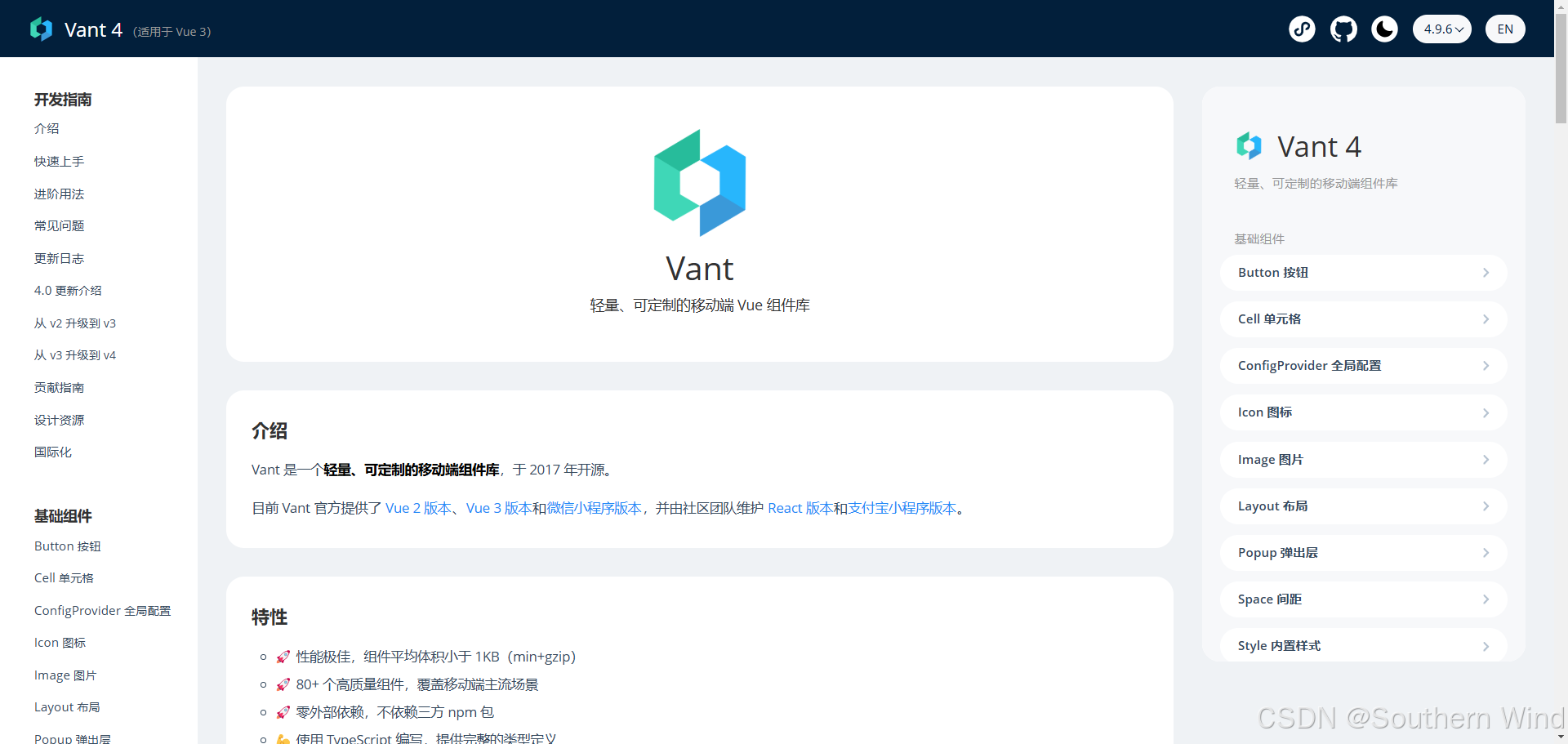Expand Space 间距 chevron arrow in simulator
Screen dimensions: 1568x744
click(1486, 599)
